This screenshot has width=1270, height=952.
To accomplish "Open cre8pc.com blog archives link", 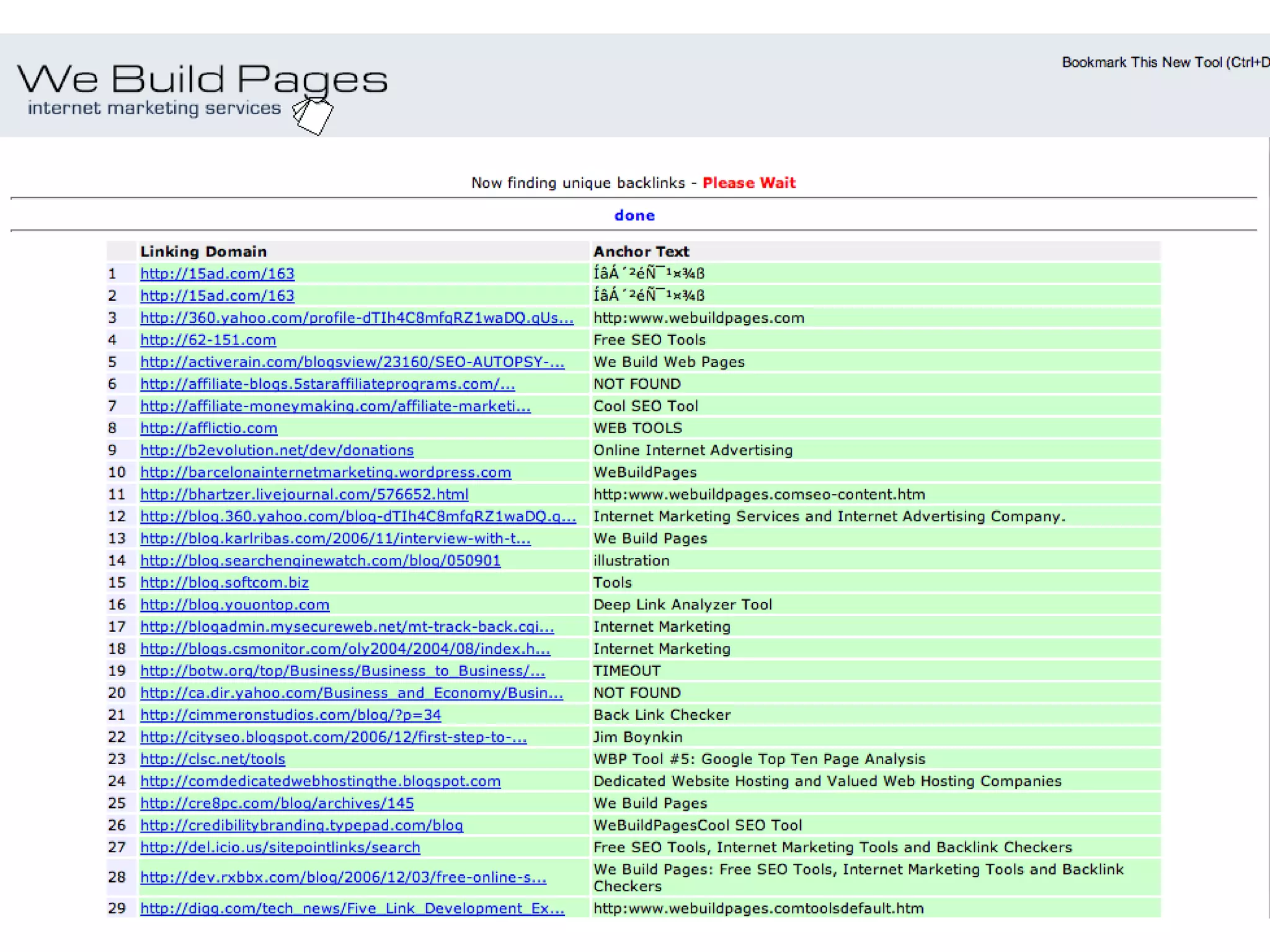I will (x=277, y=803).
